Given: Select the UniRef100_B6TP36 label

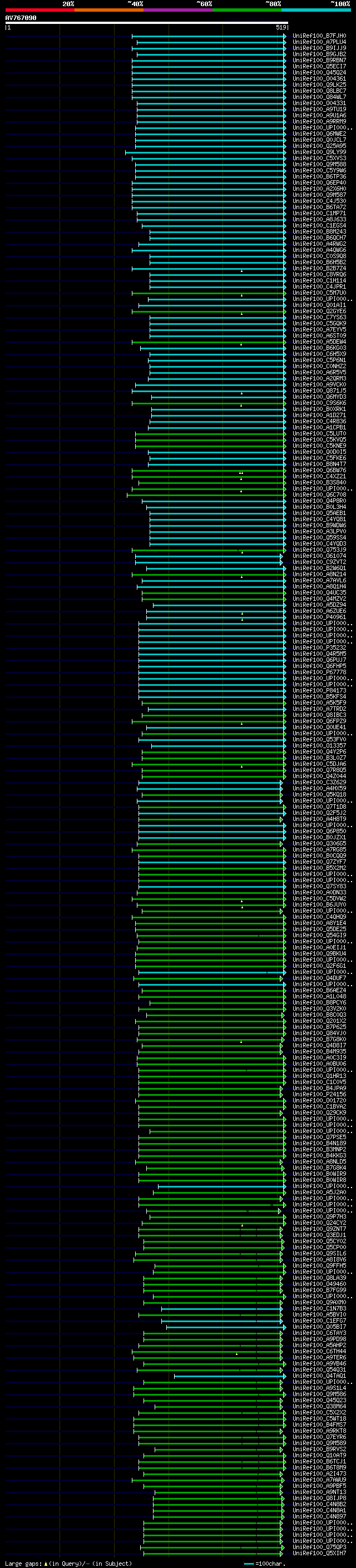Looking at the screenshot, I should click(319, 176).
